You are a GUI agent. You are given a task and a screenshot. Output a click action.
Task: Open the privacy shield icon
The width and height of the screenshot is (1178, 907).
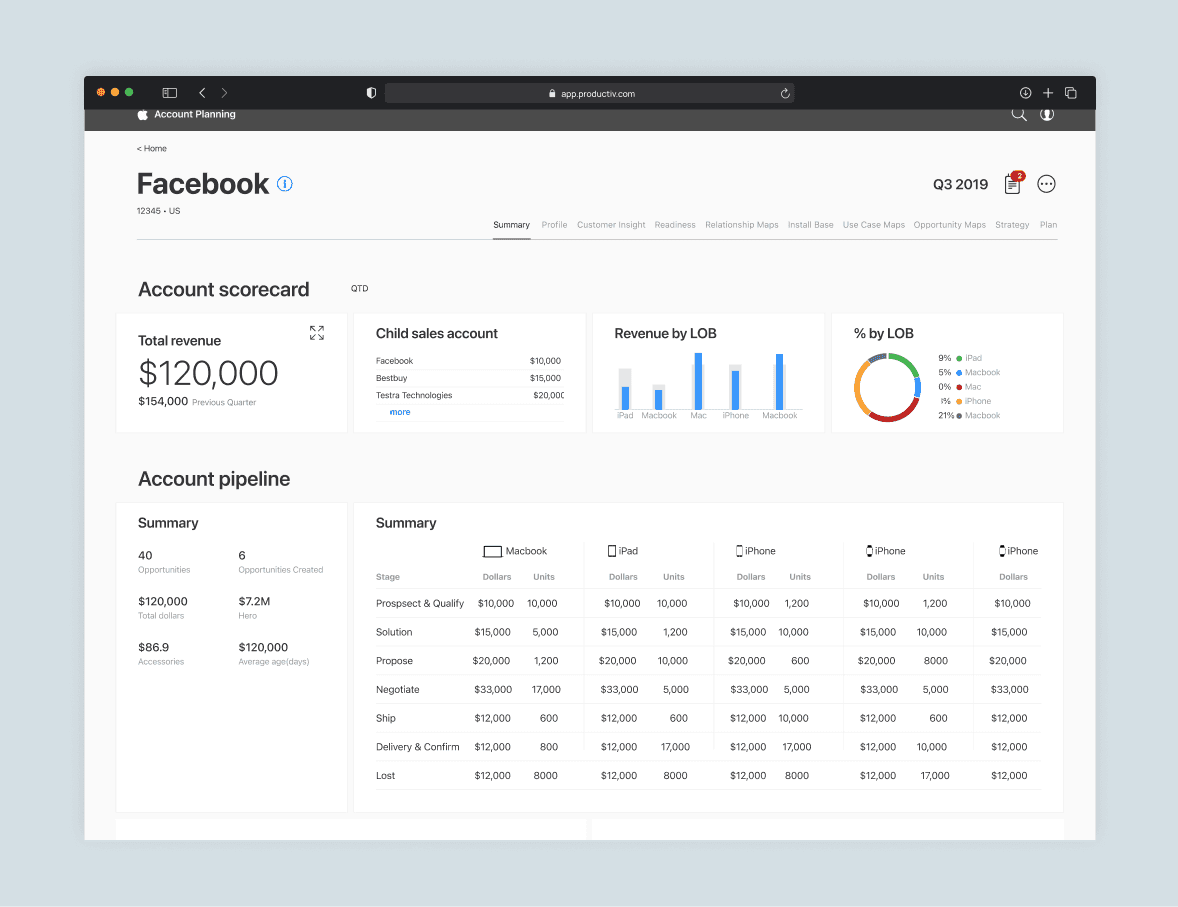pyautogui.click(x=371, y=93)
